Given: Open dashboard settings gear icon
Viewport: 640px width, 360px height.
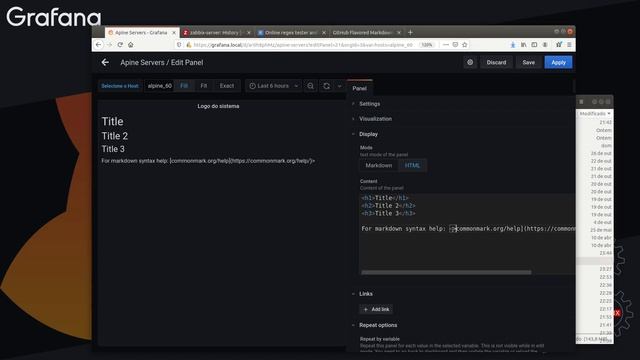Looking at the screenshot, I should [x=470, y=62].
